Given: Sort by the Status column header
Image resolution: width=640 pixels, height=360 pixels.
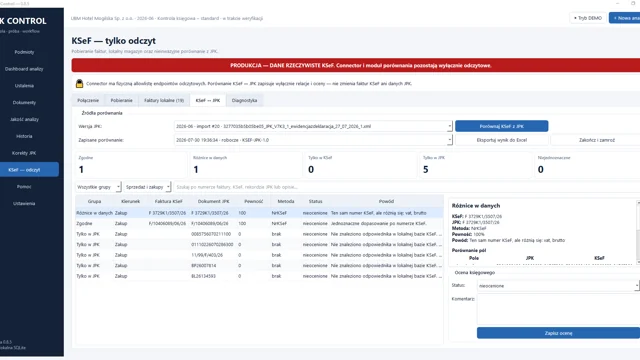Looking at the screenshot, I should pos(316,201).
